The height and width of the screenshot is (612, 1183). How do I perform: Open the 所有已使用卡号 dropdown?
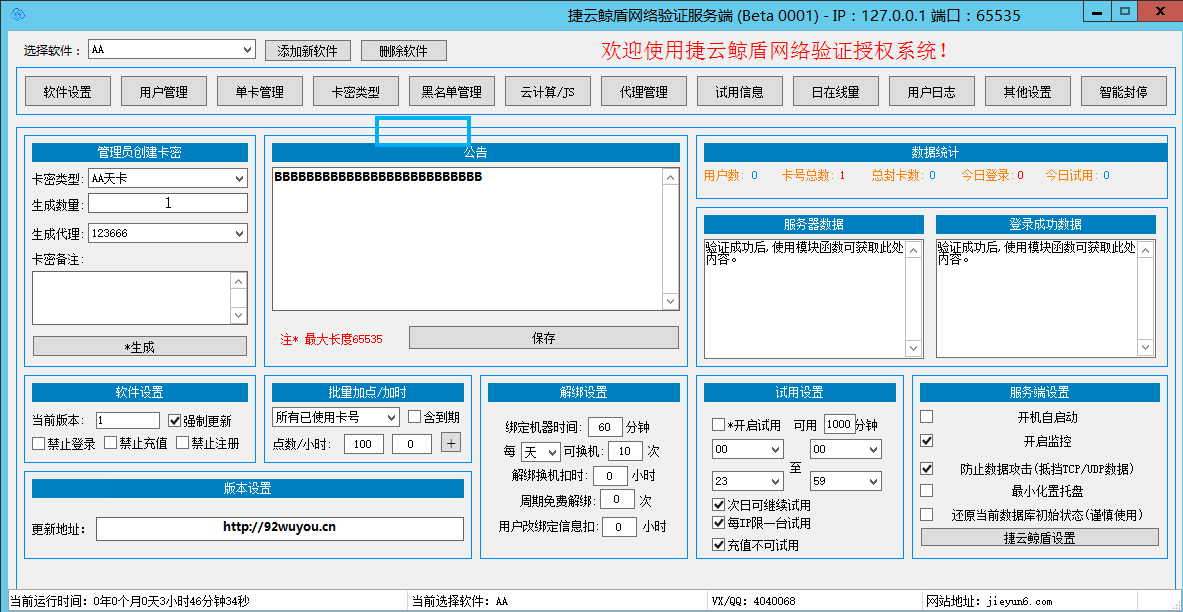pos(335,417)
